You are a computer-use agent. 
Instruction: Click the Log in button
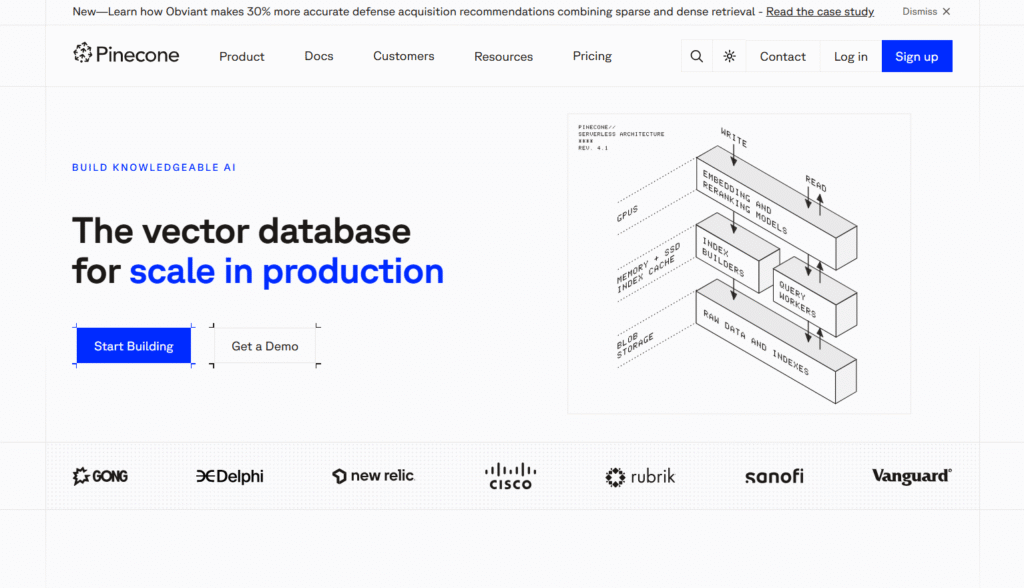(850, 56)
